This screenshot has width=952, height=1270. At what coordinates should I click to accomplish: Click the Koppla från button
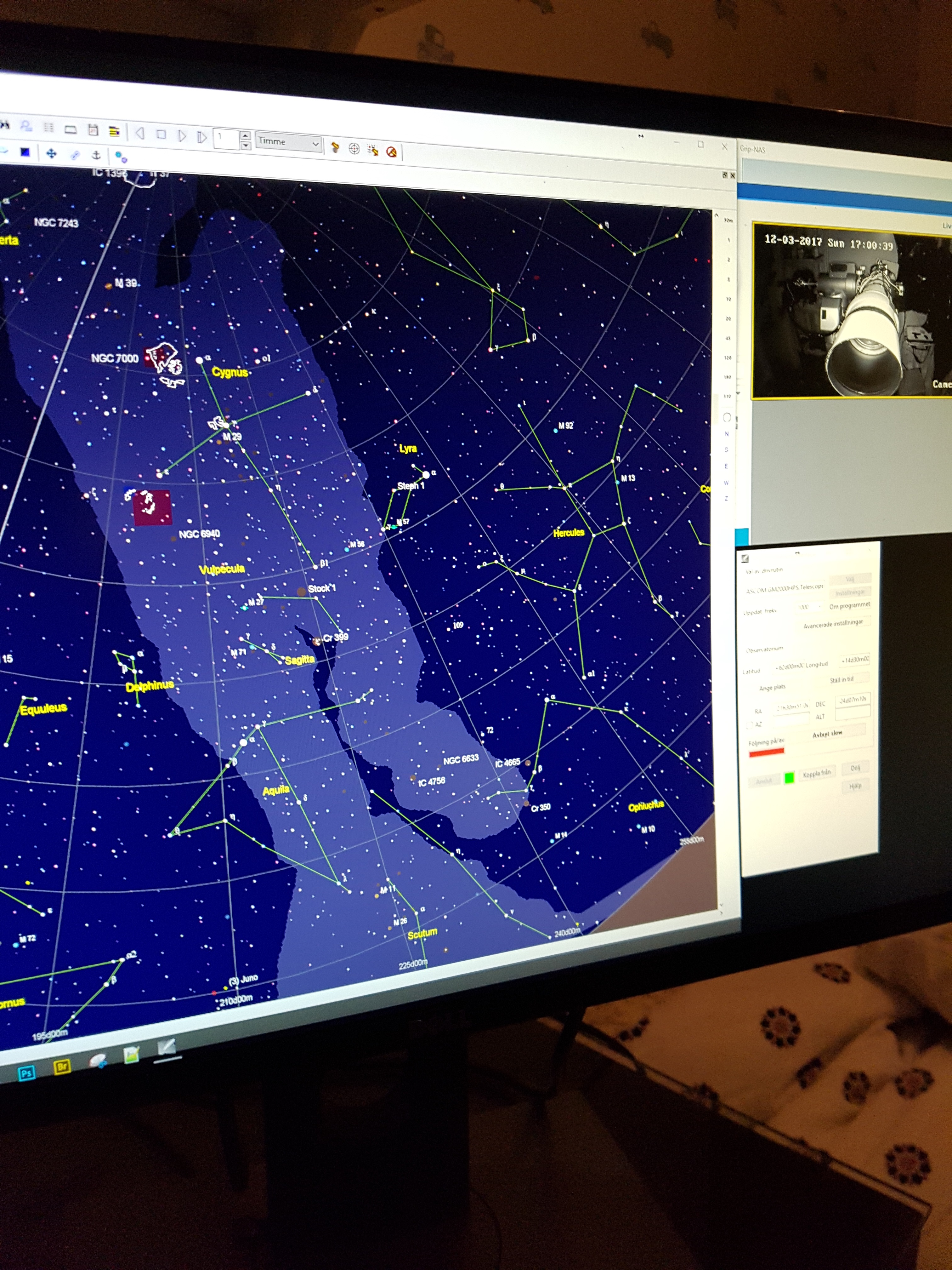click(817, 773)
